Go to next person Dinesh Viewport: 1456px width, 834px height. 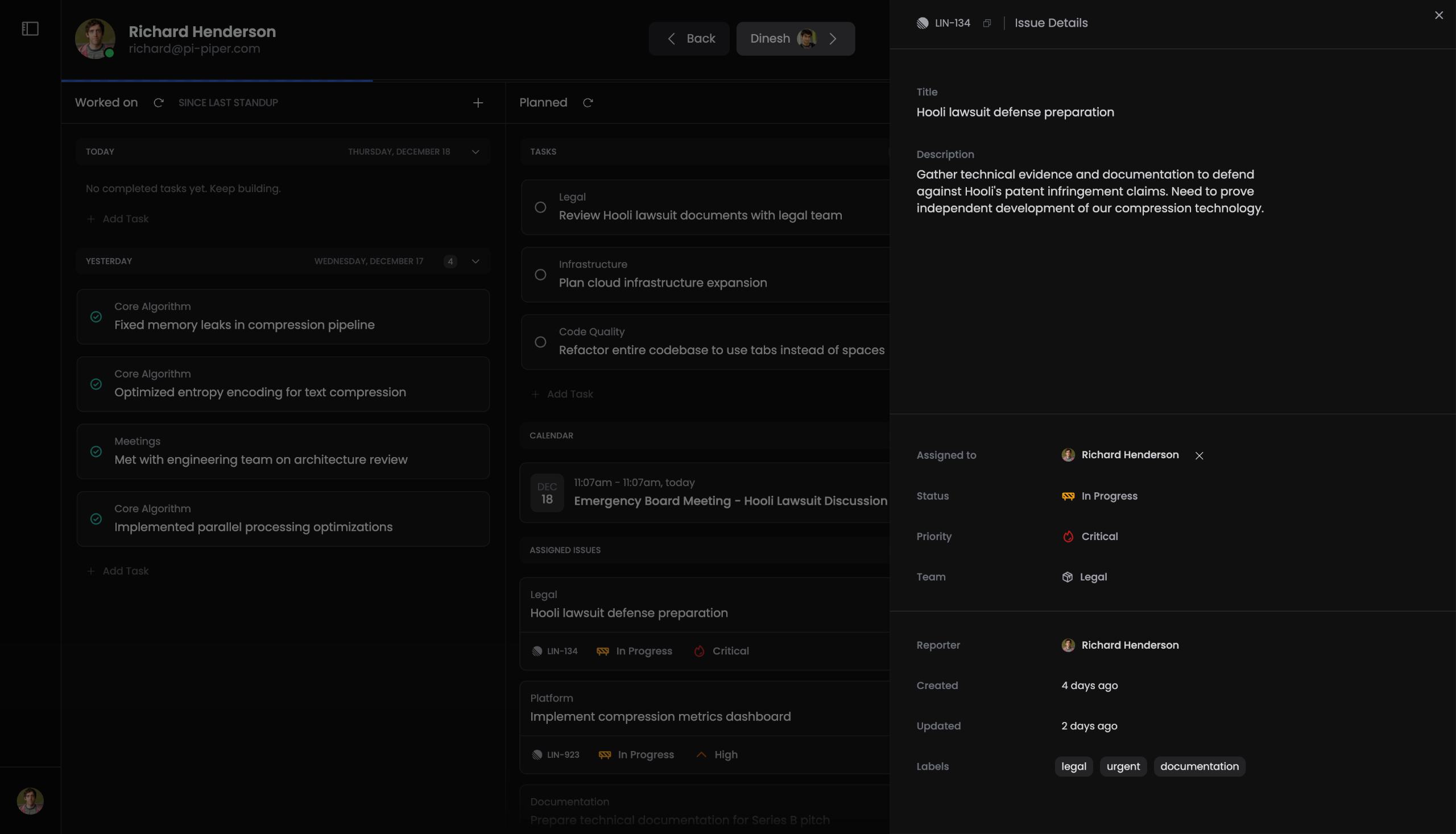(795, 39)
